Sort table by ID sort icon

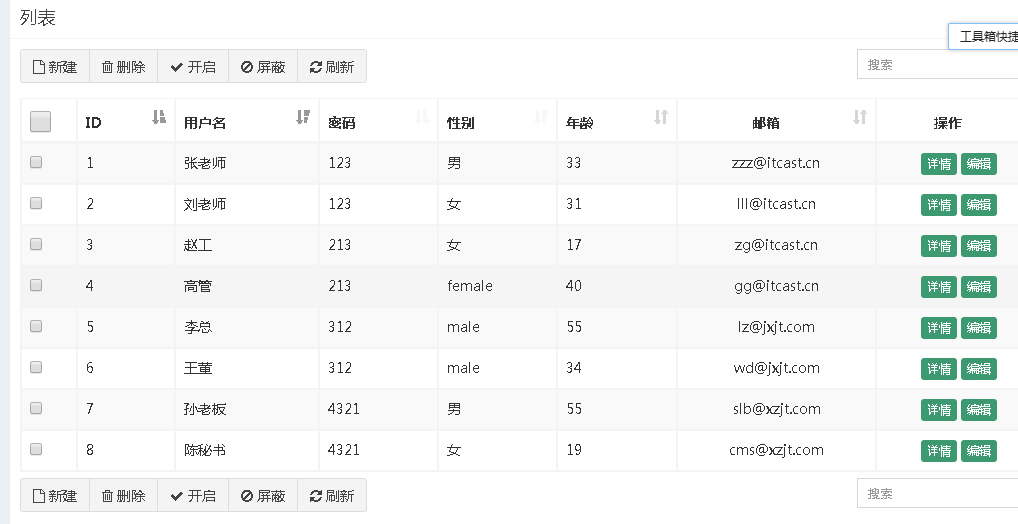pos(159,117)
